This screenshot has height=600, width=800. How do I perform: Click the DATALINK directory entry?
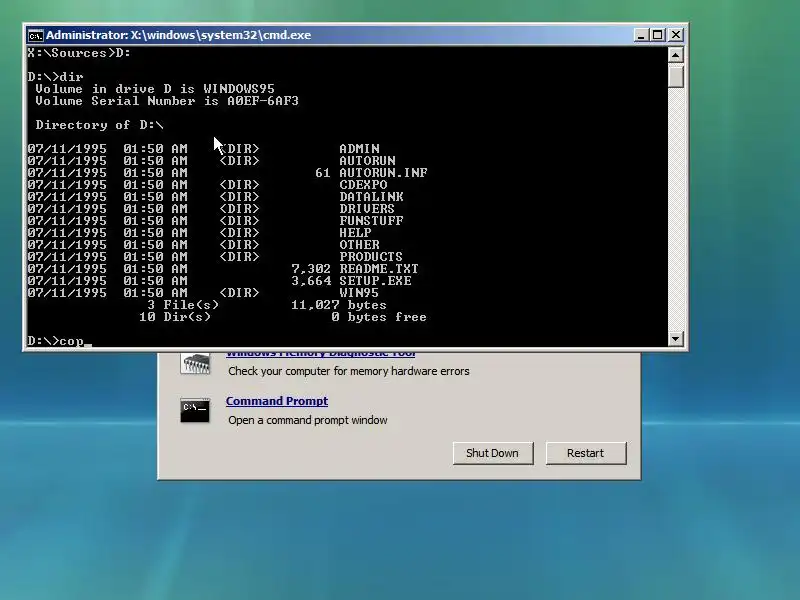371,197
